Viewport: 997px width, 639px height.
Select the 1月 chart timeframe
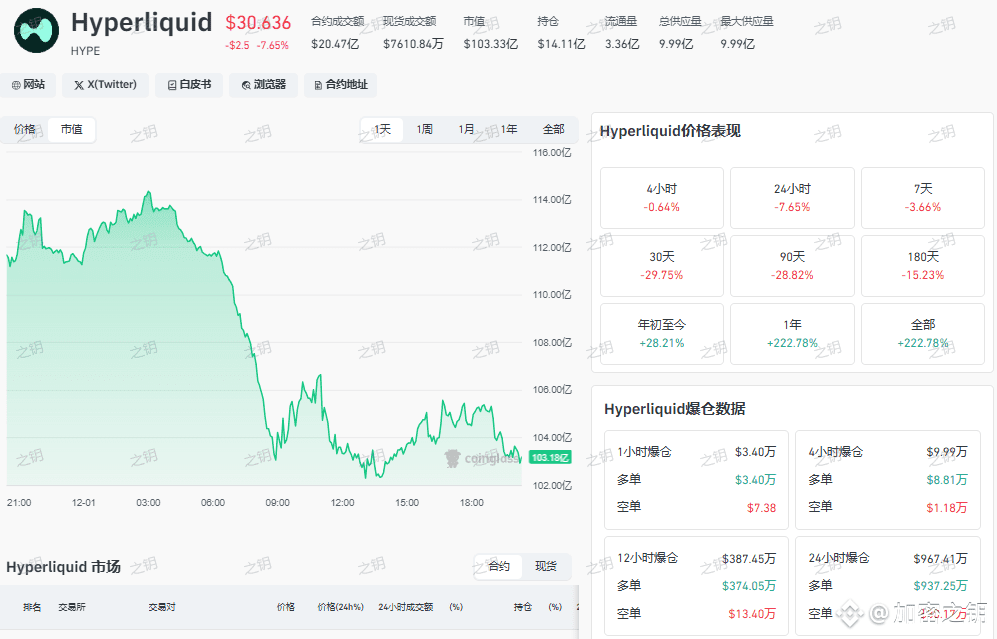coord(467,129)
